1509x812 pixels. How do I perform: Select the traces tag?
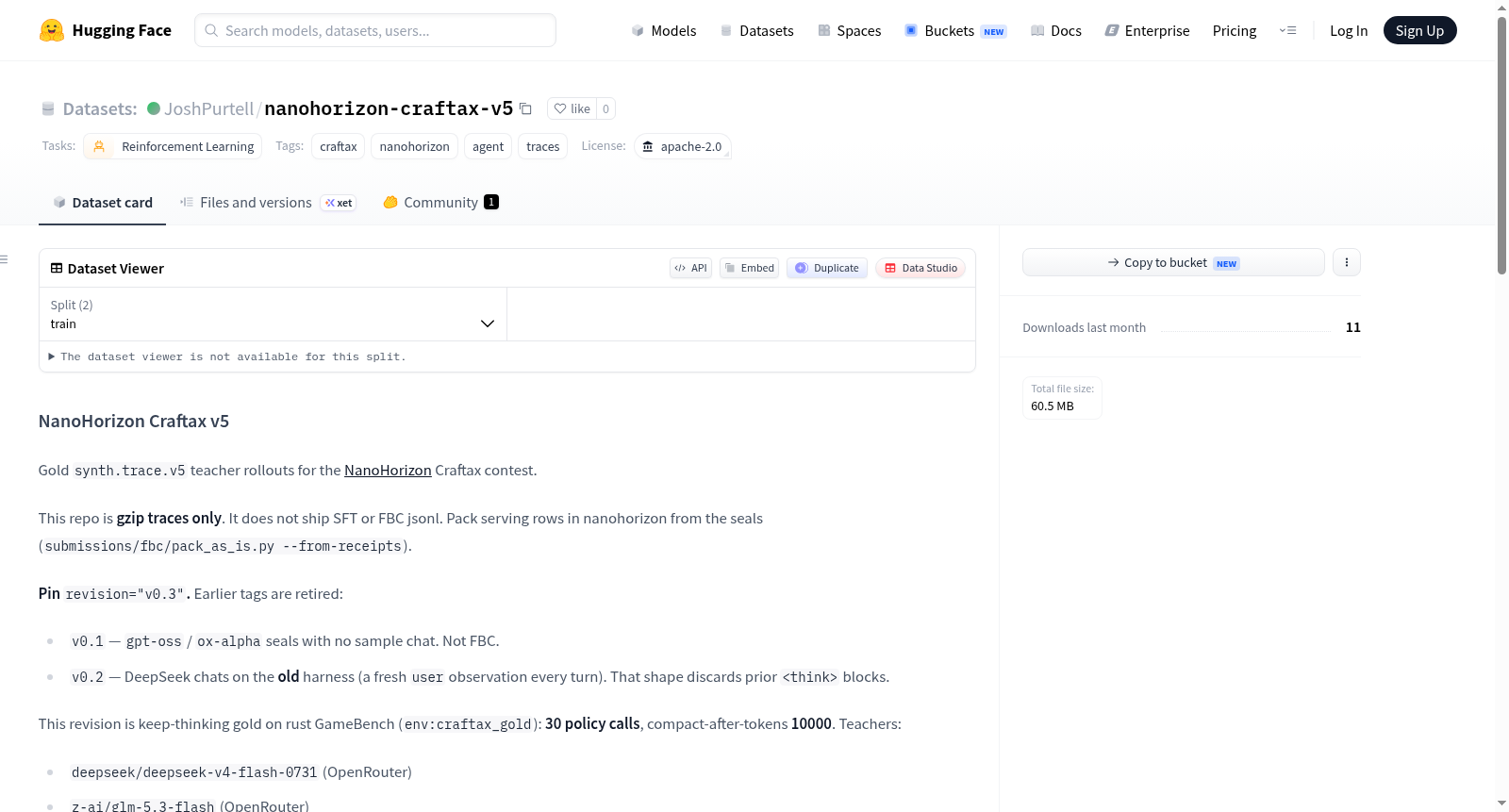[x=543, y=146]
